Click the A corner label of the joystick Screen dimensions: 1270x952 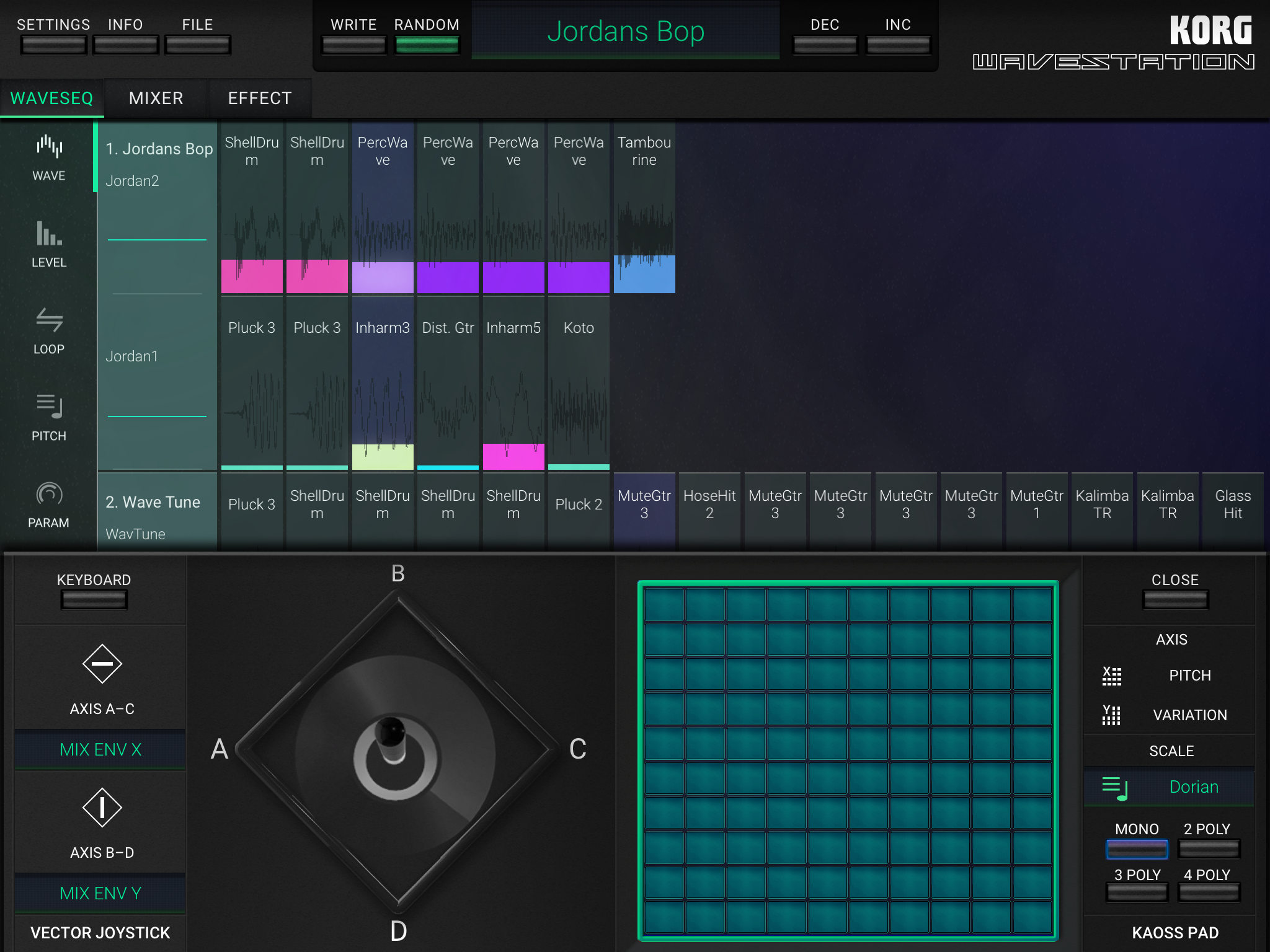pyautogui.click(x=220, y=749)
